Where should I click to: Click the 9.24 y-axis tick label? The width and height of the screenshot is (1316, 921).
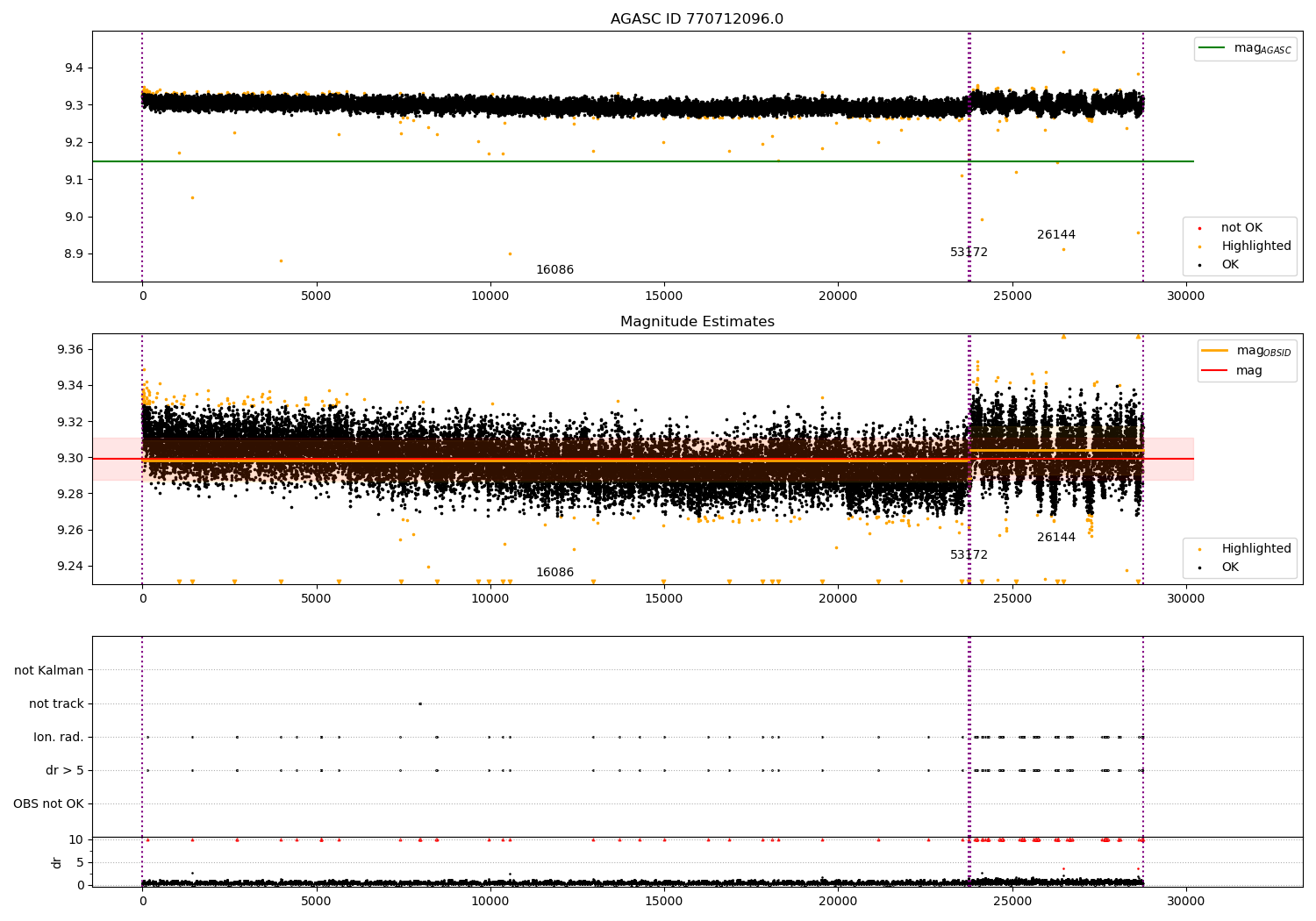(70, 566)
